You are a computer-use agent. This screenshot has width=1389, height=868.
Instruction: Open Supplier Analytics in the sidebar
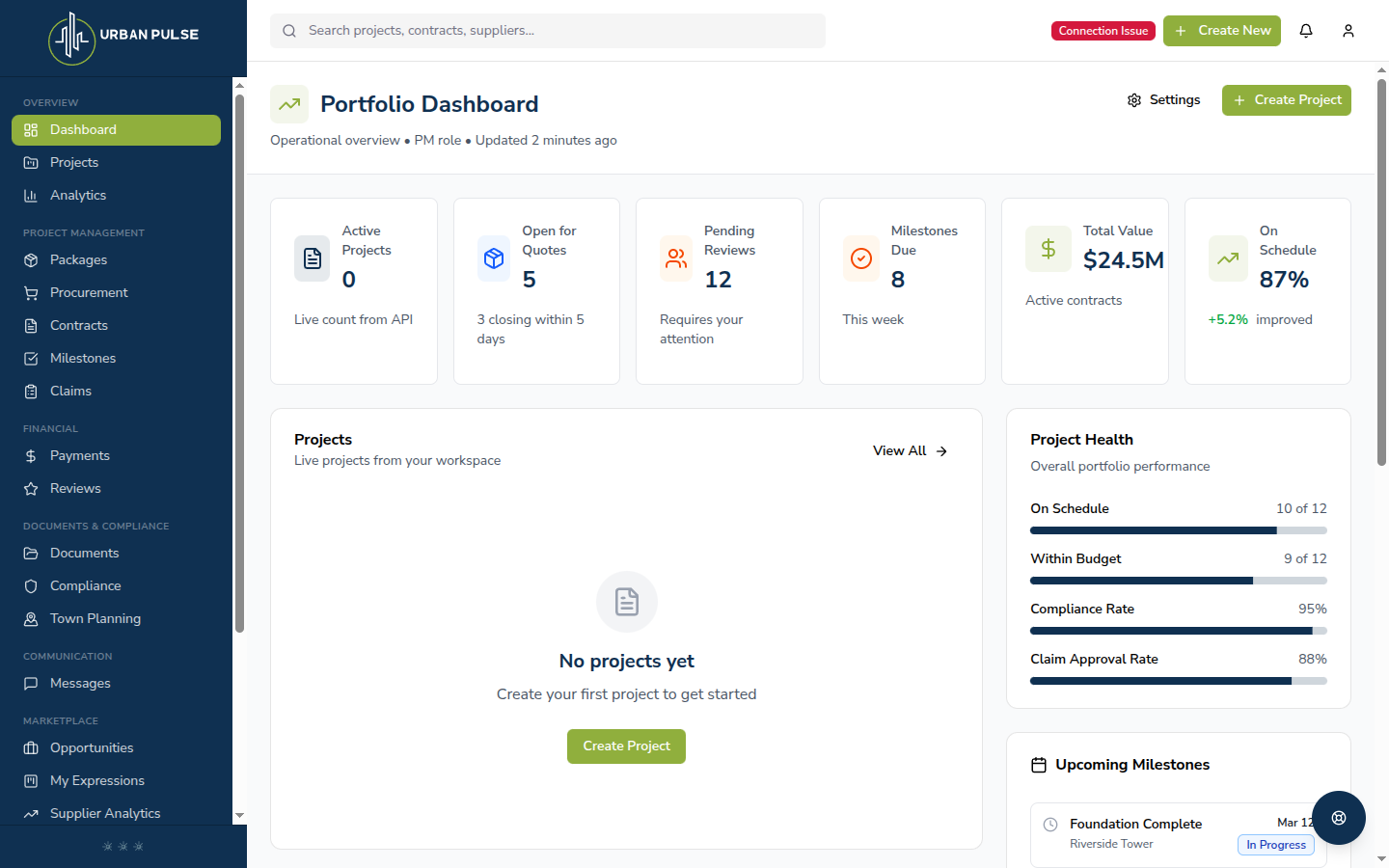[116, 814]
